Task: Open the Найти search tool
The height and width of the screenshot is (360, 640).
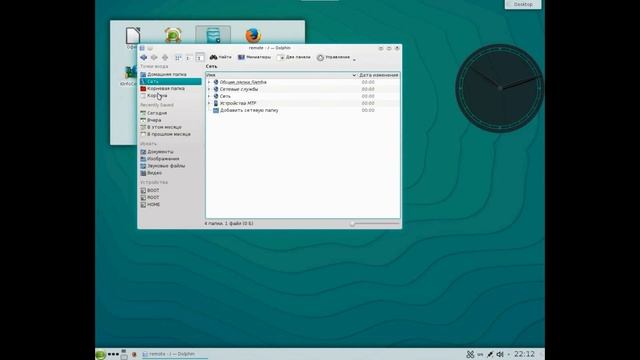Action: point(220,57)
